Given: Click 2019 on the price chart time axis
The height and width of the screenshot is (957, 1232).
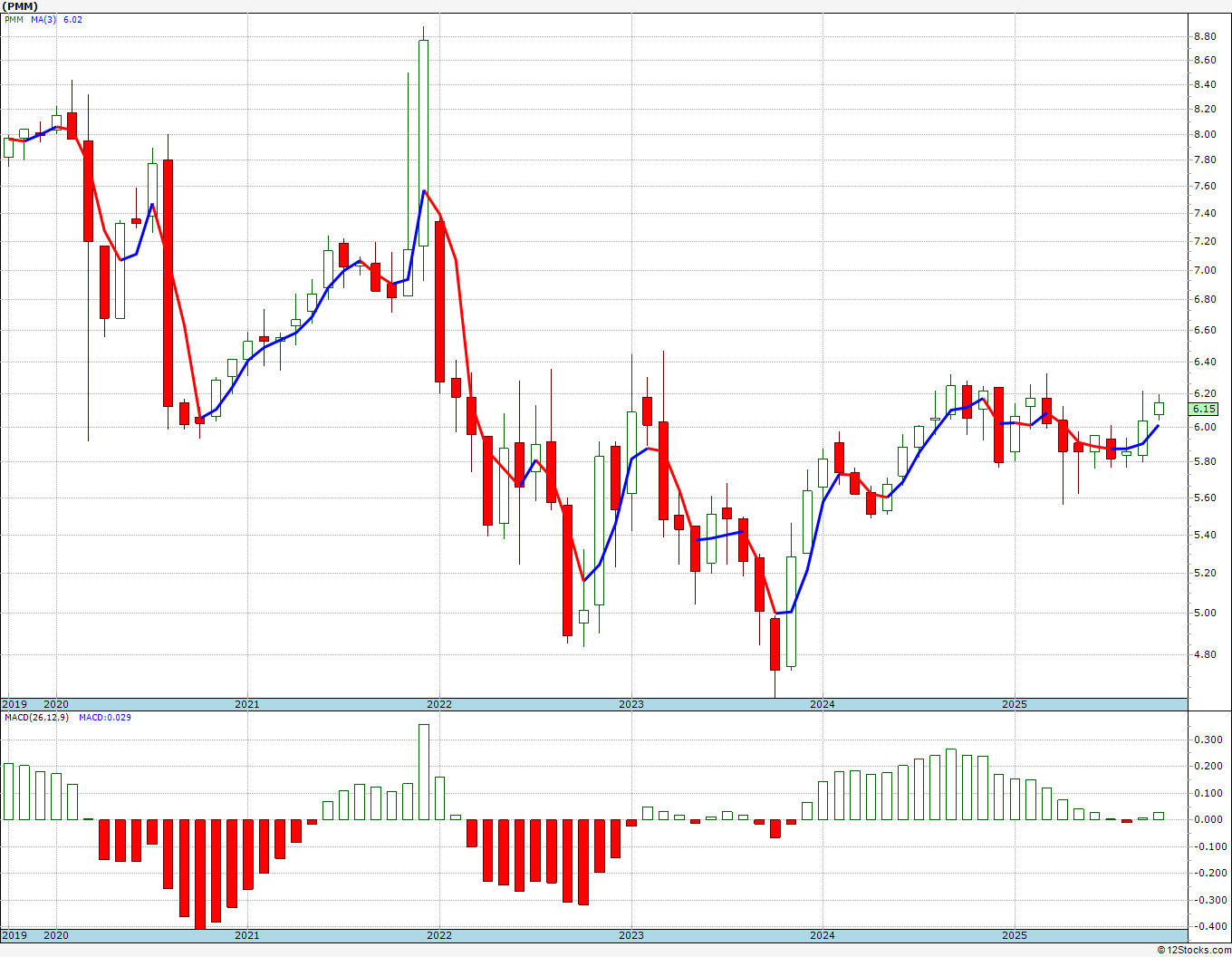Looking at the screenshot, I should pyautogui.click(x=14, y=704).
